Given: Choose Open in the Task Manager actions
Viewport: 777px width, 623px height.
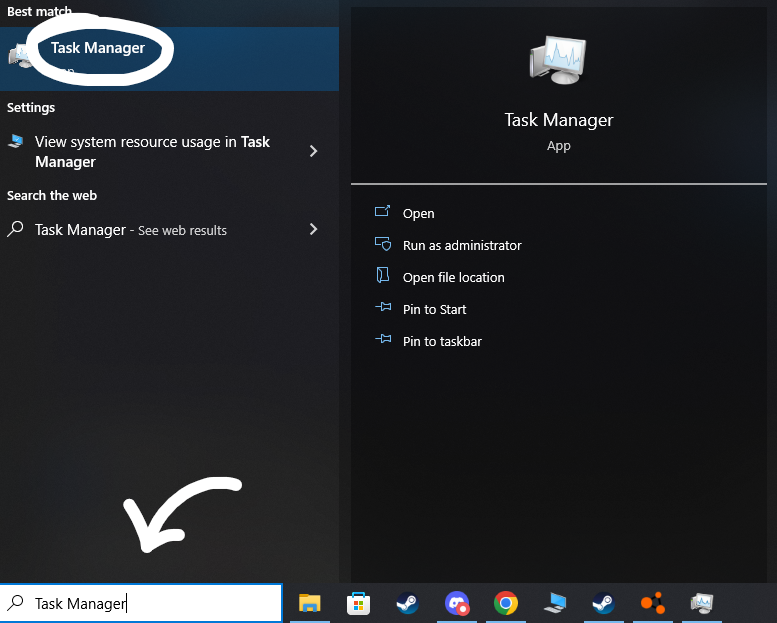Looking at the screenshot, I should point(418,214).
